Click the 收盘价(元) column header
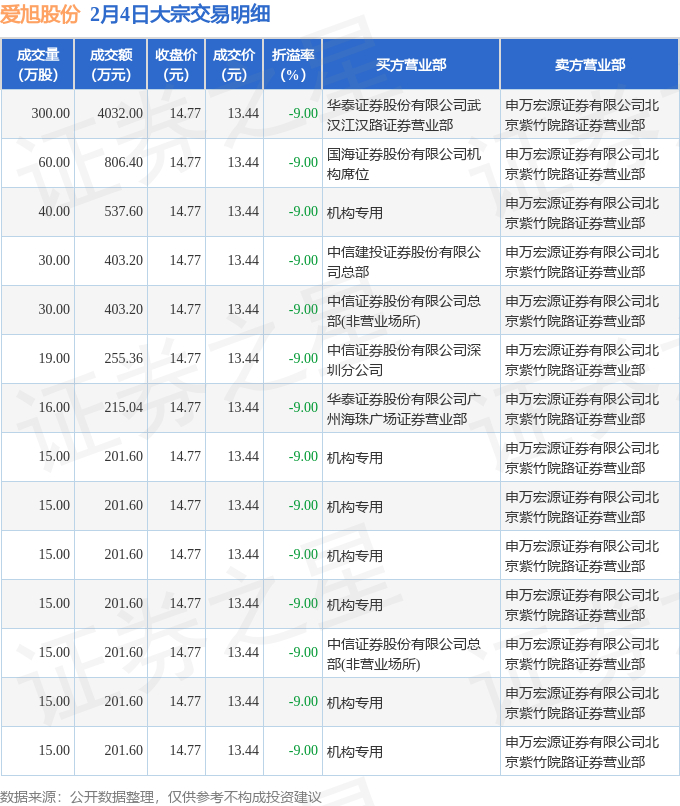Viewport: 680px width, 806px height. click(x=176, y=65)
